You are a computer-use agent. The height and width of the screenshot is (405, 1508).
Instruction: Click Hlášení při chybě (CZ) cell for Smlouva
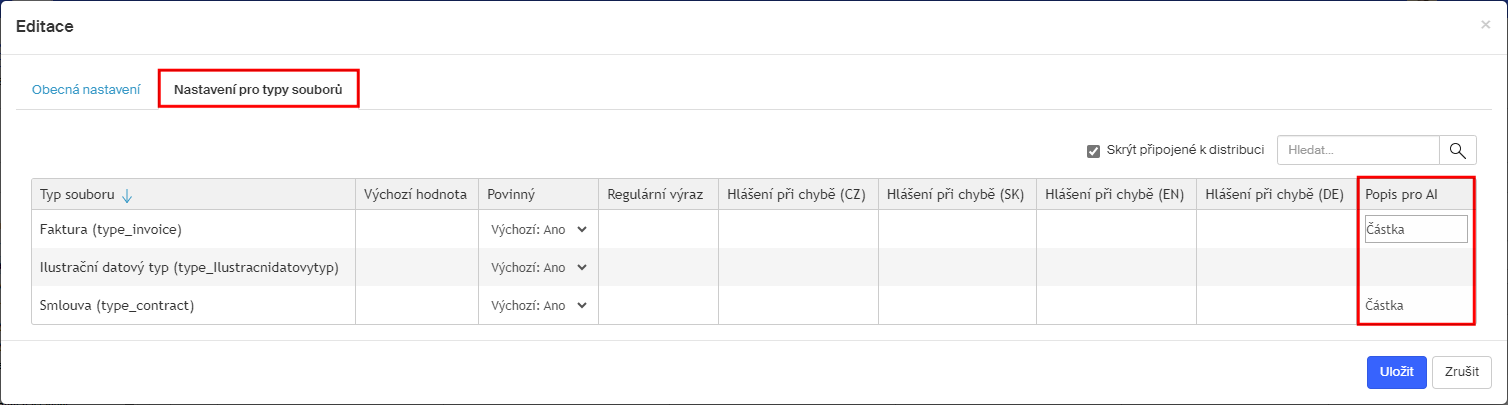(x=798, y=305)
